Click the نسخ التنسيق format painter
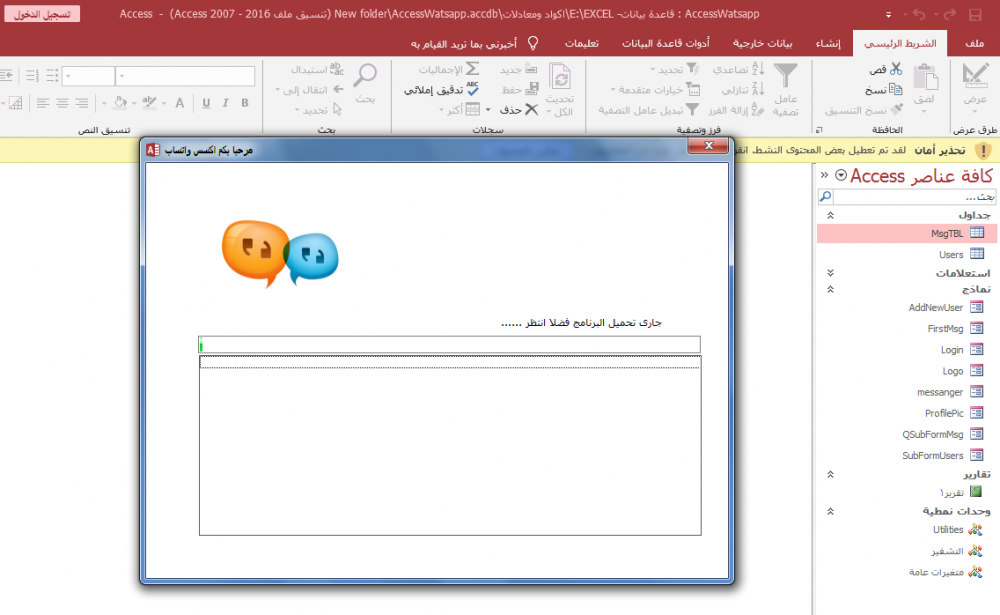This screenshot has width=1000, height=615. [864, 110]
